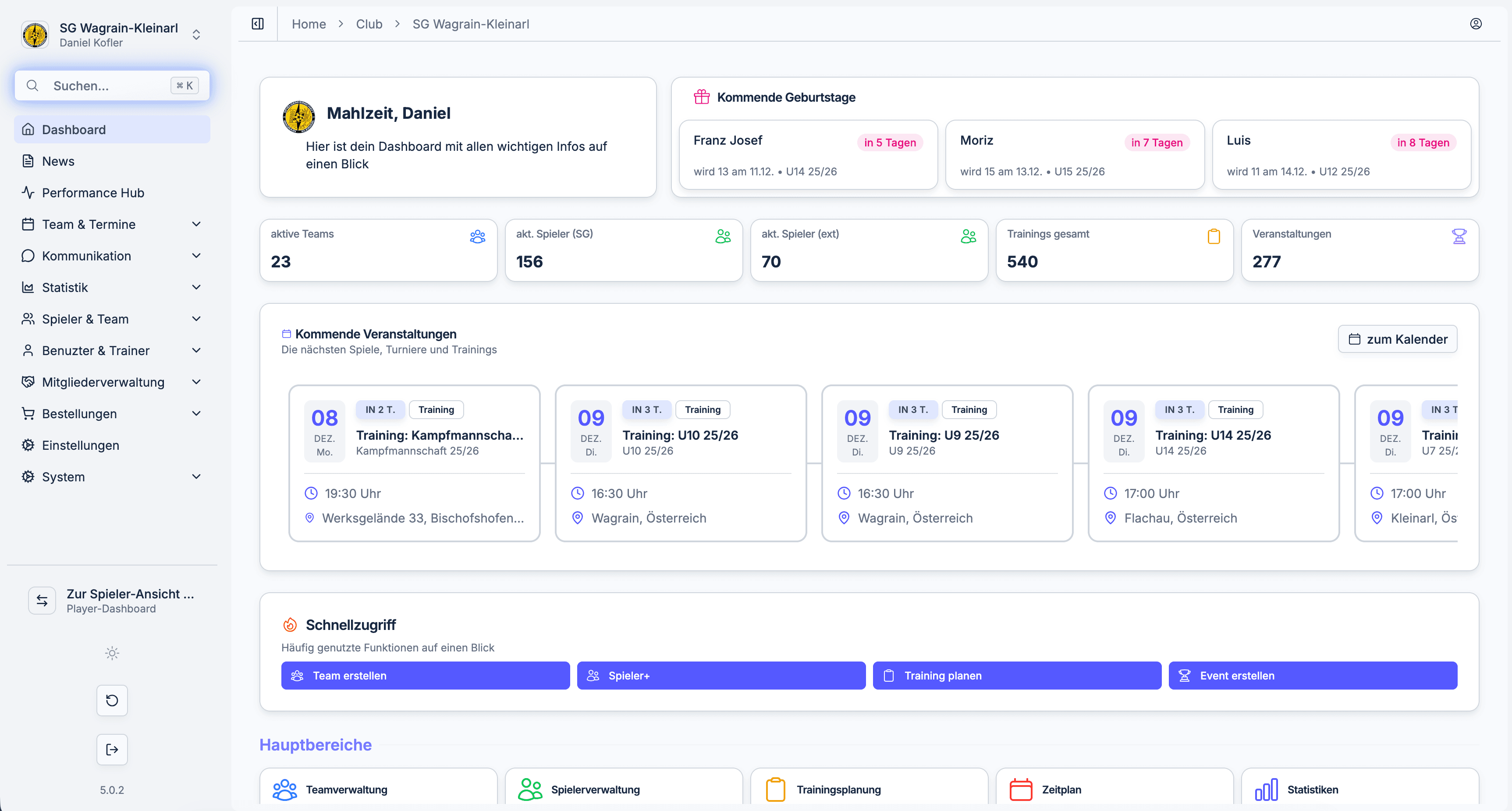Click the club logo beside Mahlzeit, Daniel
The image size is (1512, 811).
click(299, 117)
